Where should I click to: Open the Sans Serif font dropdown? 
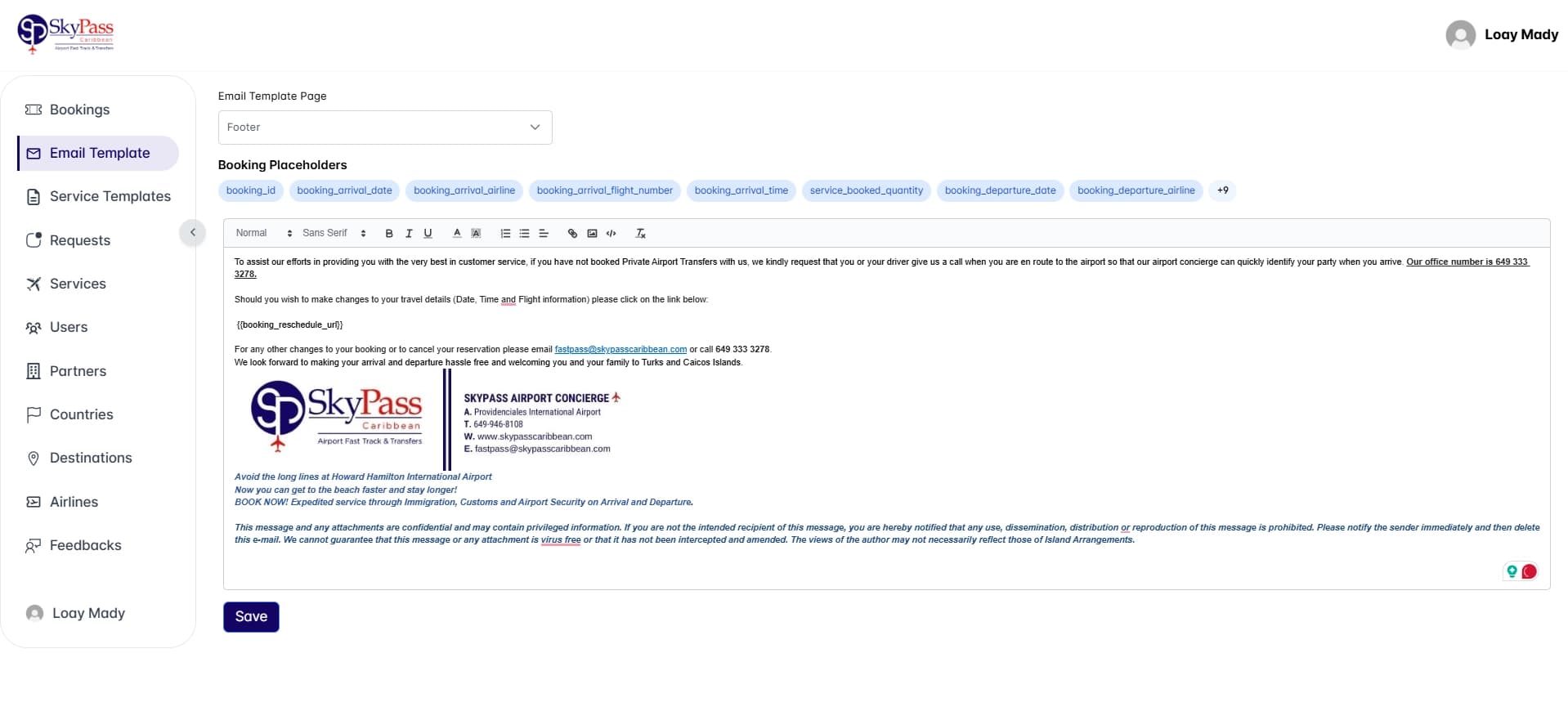point(334,234)
